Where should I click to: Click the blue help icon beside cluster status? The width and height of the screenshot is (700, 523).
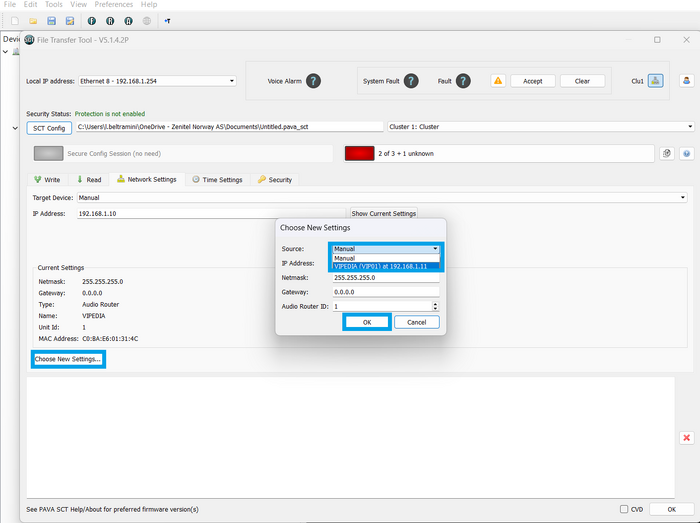(x=686, y=154)
